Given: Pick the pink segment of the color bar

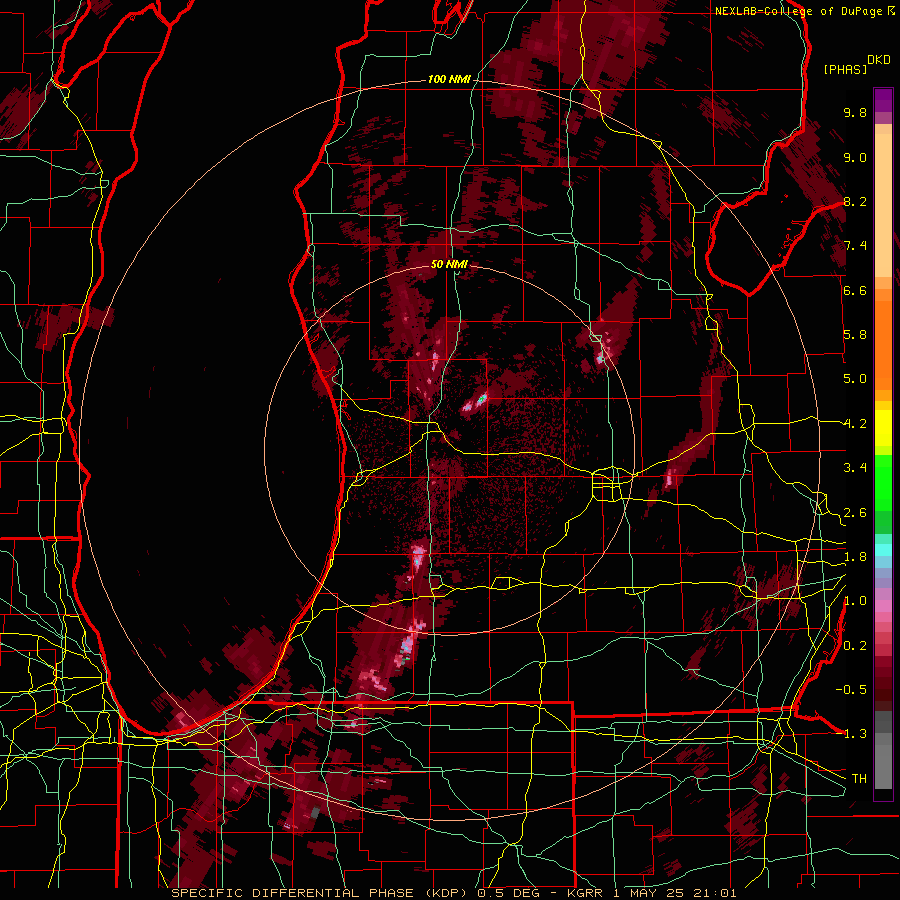Looking at the screenshot, I should click(883, 606).
